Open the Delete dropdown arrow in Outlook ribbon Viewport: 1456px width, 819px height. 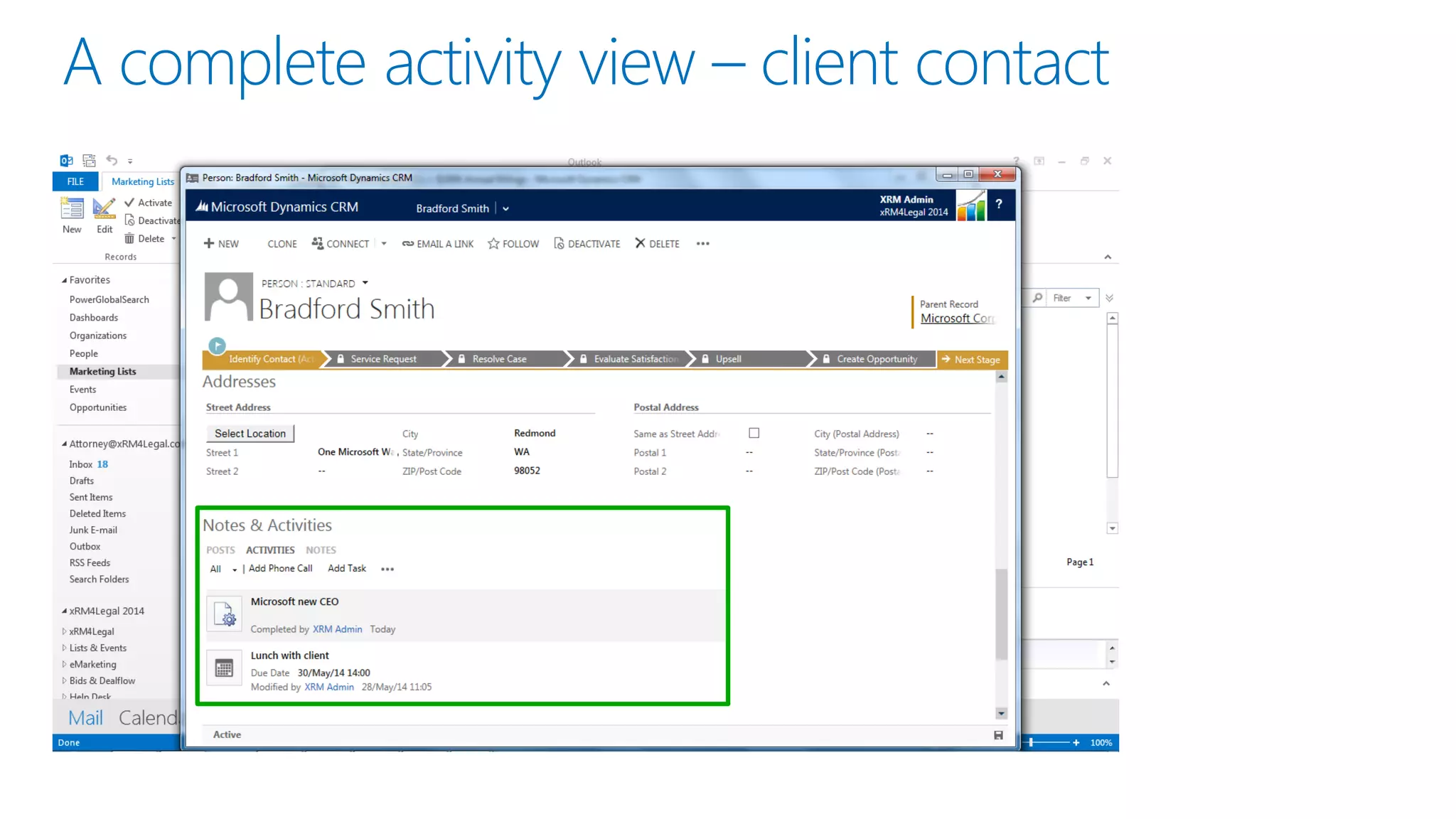pyautogui.click(x=173, y=239)
